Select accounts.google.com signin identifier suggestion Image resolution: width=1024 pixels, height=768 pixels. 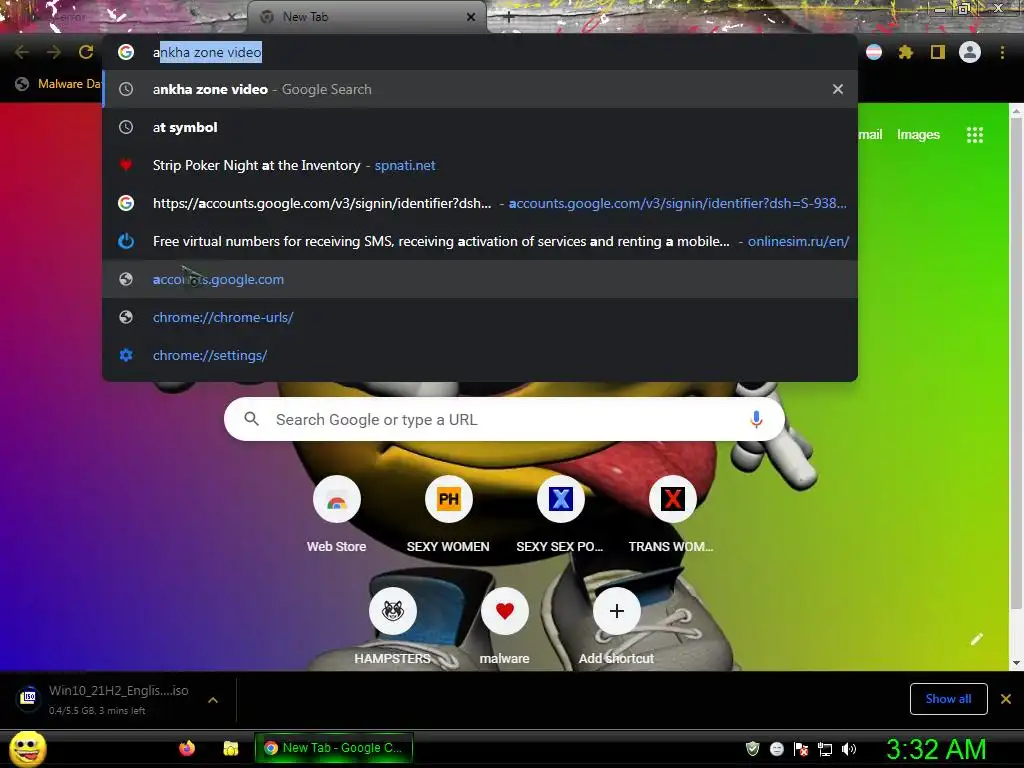(480, 203)
